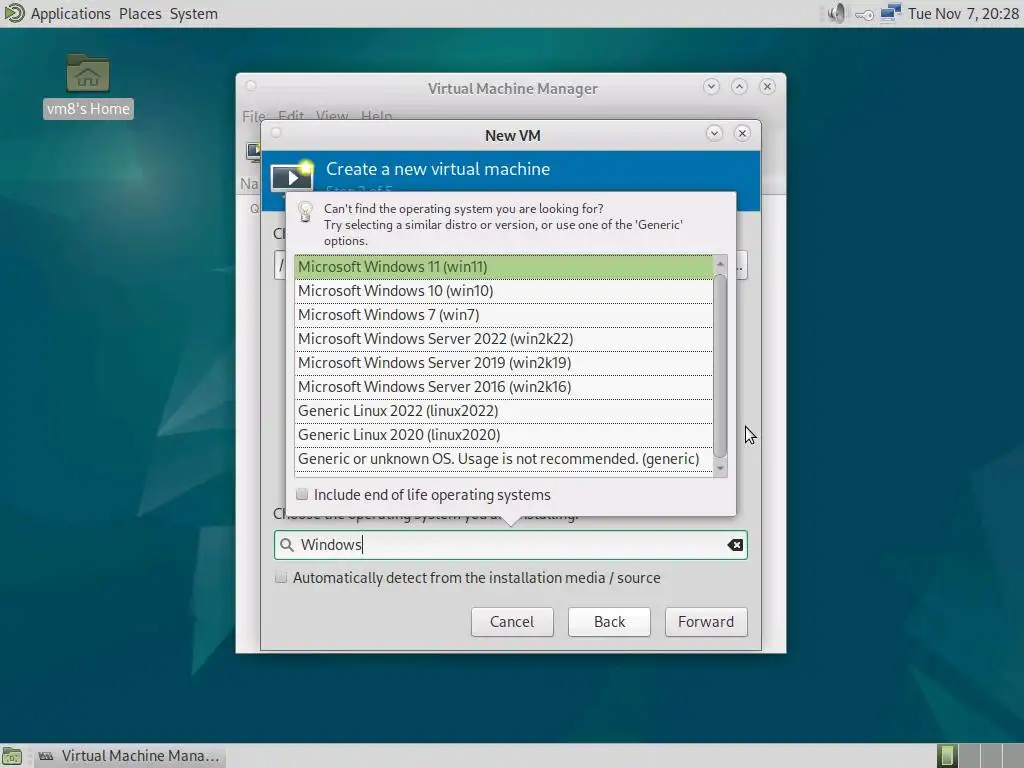The width and height of the screenshot is (1024, 768).
Task: Open the Places menu
Action: (x=140, y=14)
